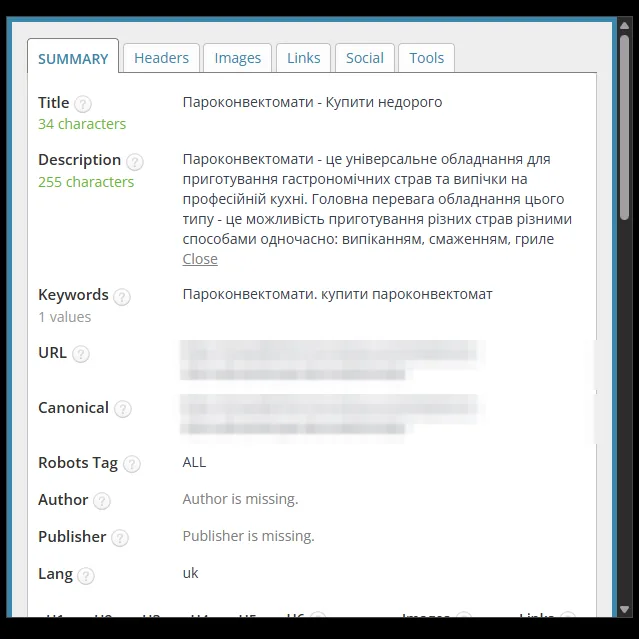639x639 pixels.
Task: Click the blurred Canonical value
Action: click(x=332, y=415)
